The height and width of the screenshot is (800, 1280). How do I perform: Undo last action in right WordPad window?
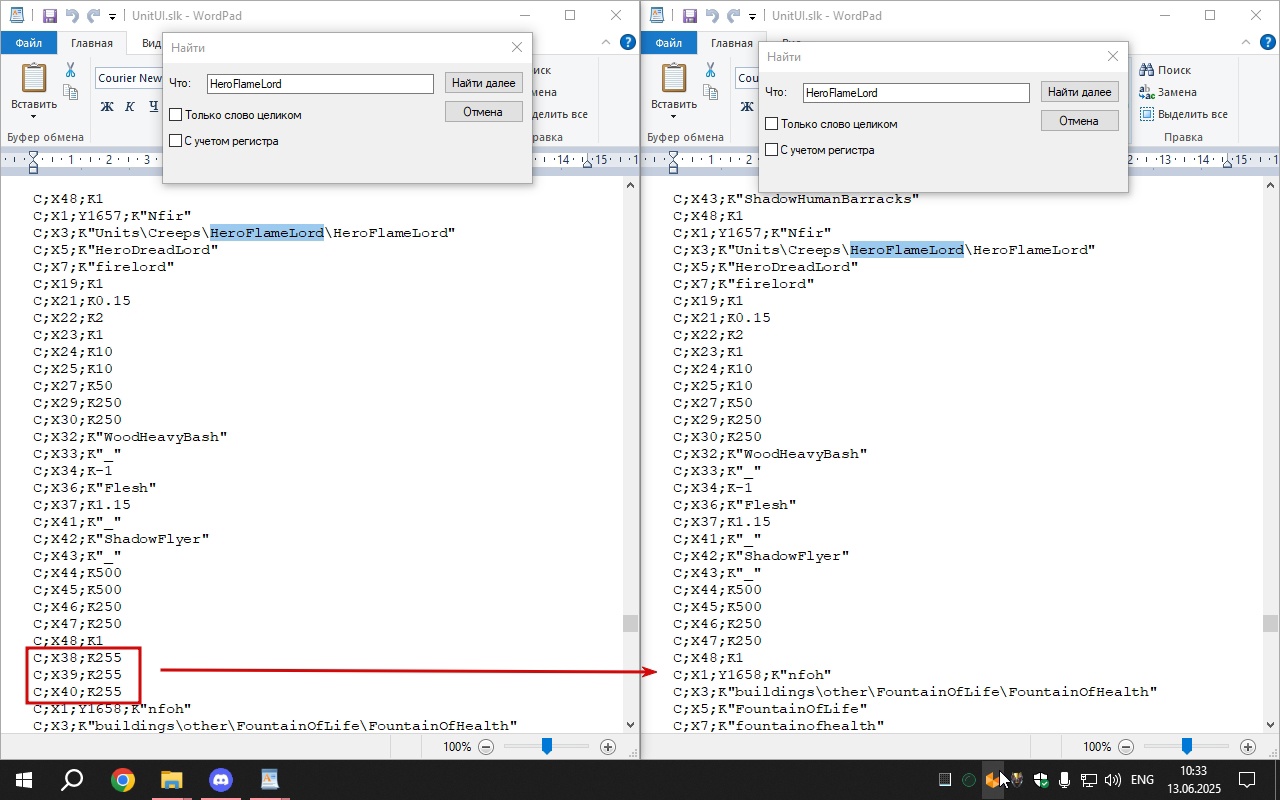[x=711, y=16]
